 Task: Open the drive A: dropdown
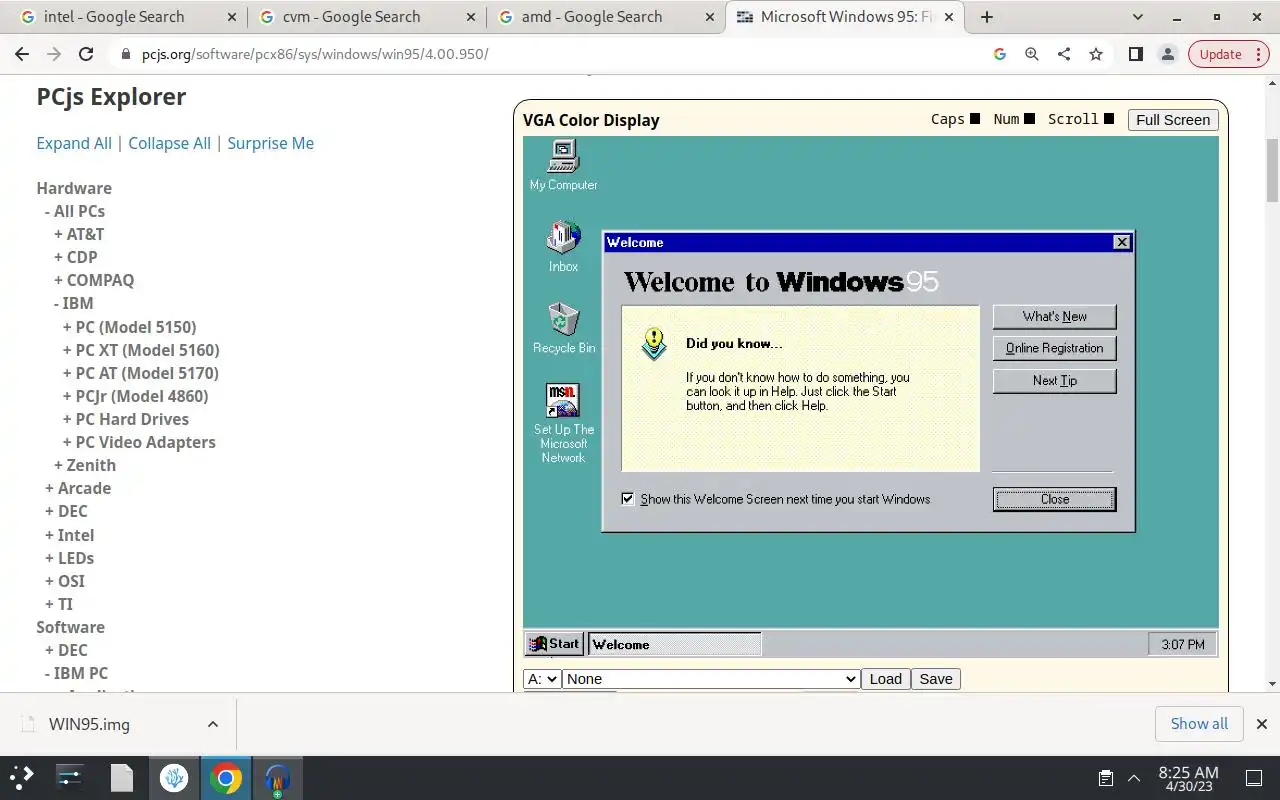pos(542,679)
